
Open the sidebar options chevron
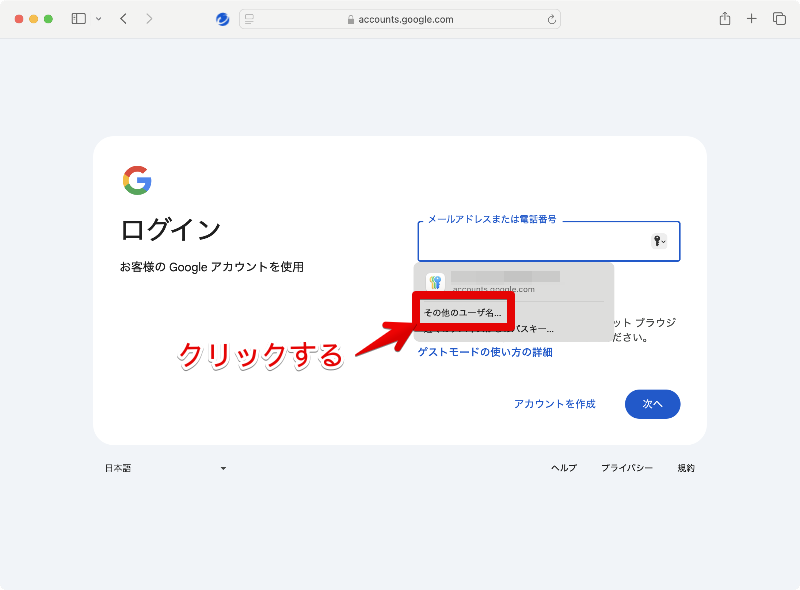(x=98, y=19)
